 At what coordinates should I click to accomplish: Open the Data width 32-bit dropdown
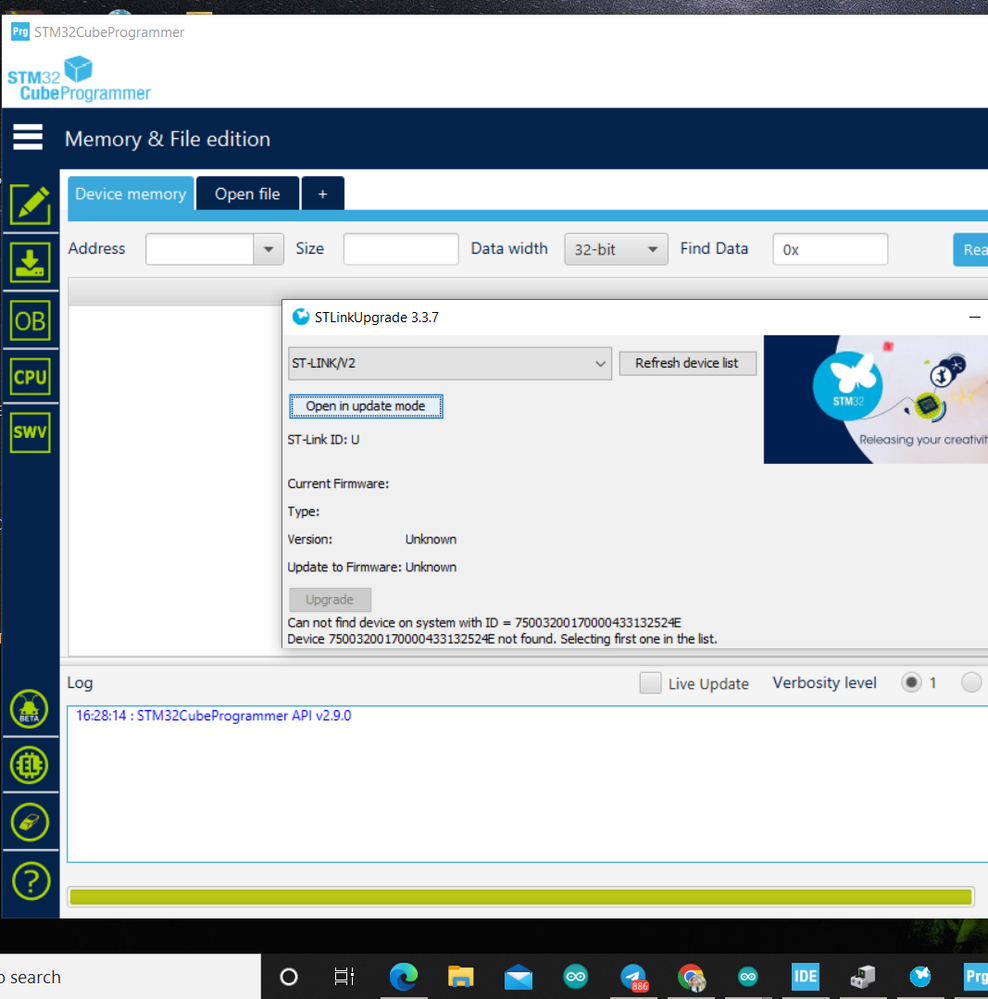pos(615,249)
